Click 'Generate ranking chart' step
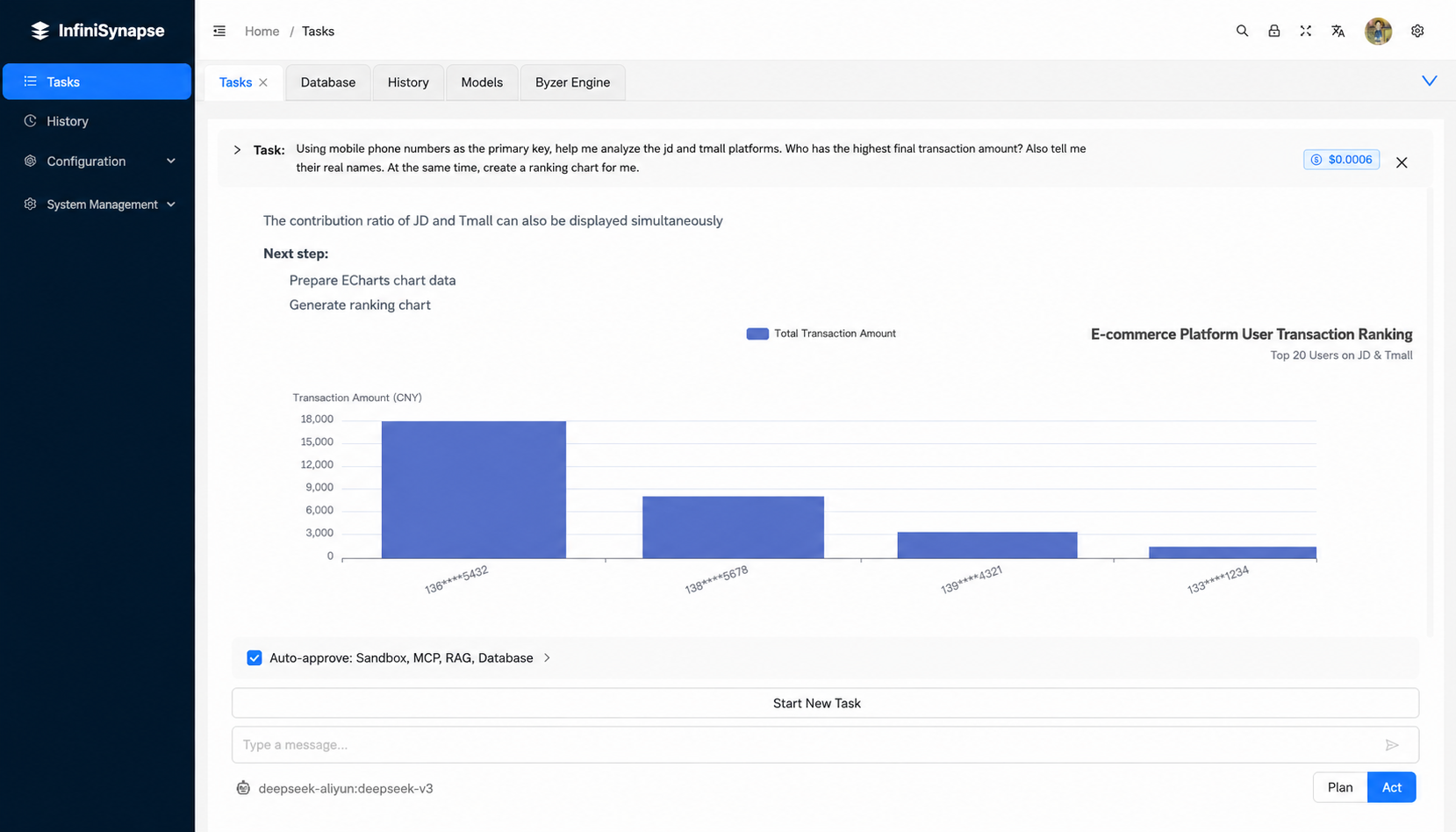The image size is (1456, 832). [x=360, y=305]
